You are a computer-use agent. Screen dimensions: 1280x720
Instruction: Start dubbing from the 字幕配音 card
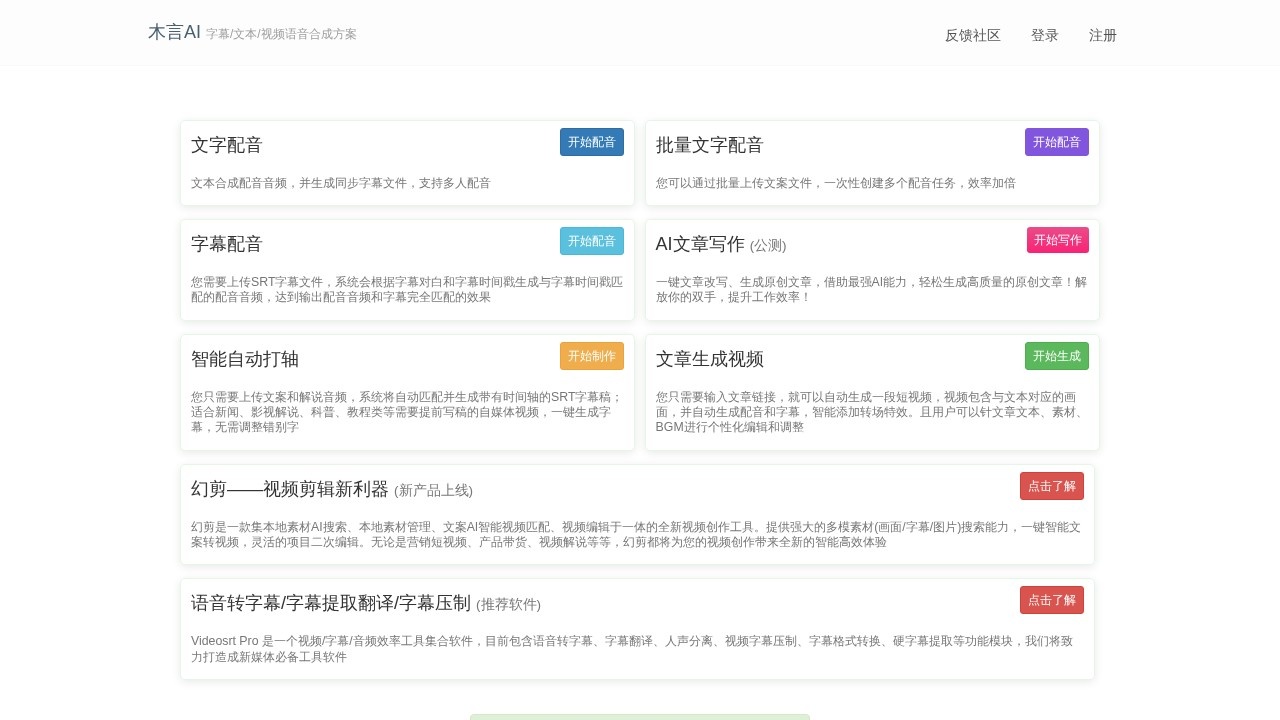coord(591,241)
